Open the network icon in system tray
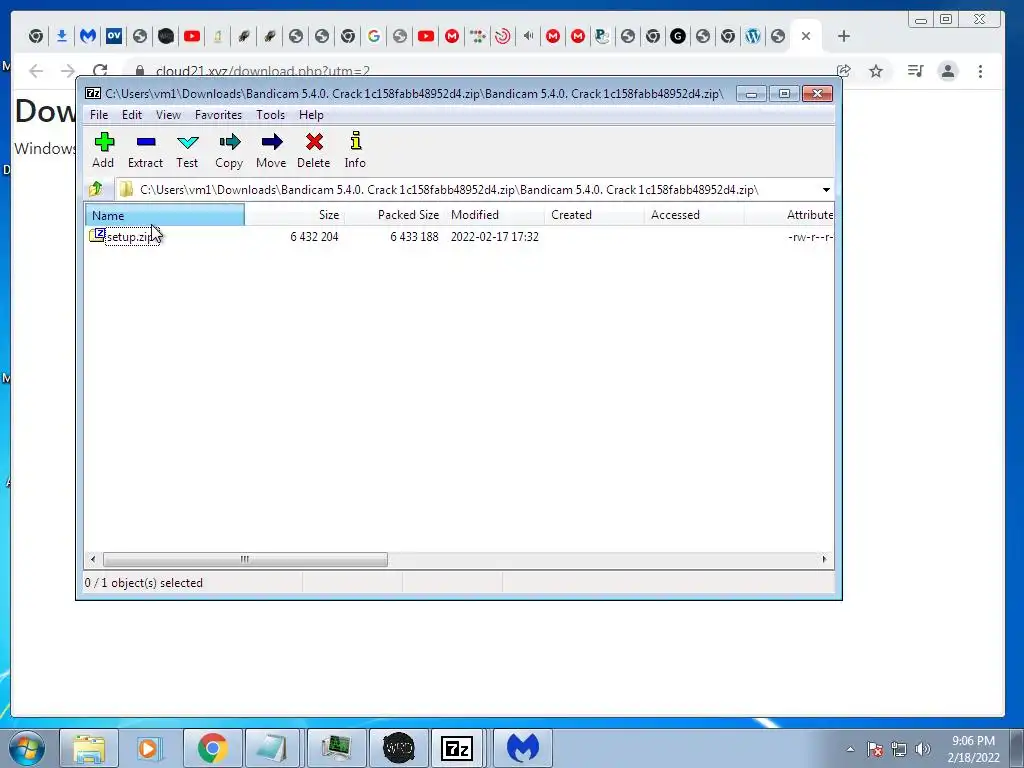This screenshot has width=1024, height=768. [x=899, y=749]
